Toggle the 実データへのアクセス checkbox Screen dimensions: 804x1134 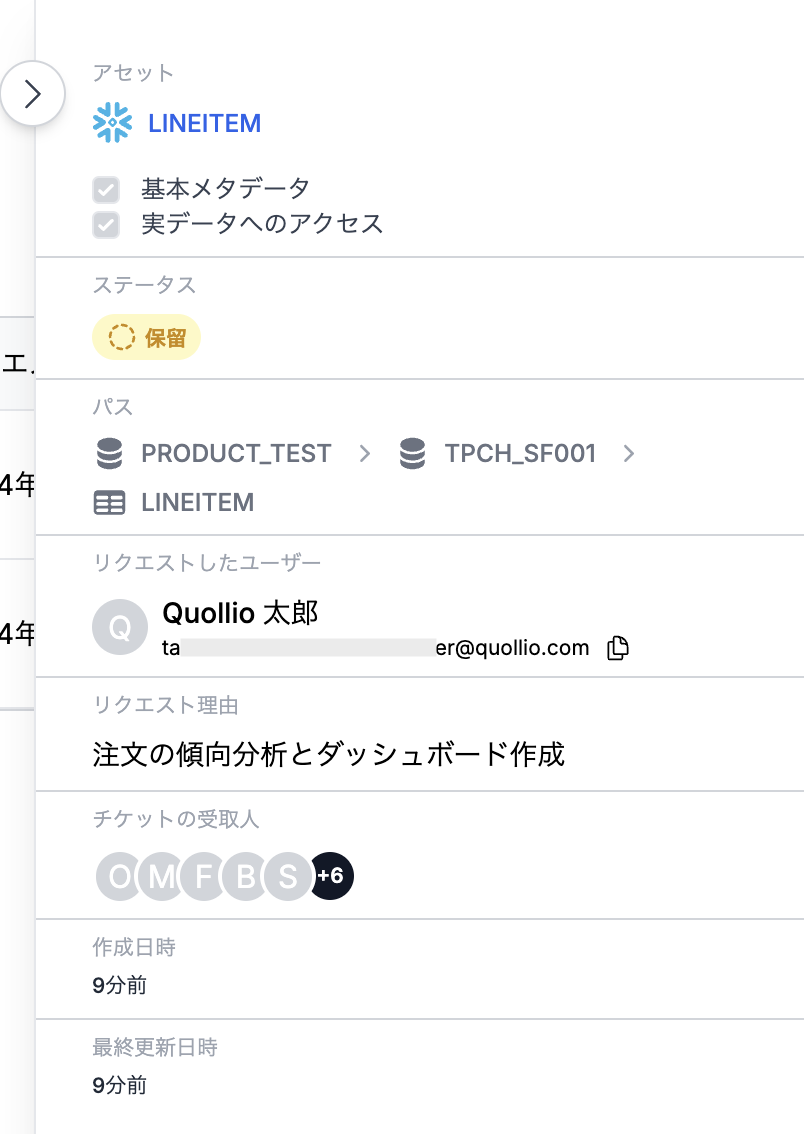click(x=106, y=225)
